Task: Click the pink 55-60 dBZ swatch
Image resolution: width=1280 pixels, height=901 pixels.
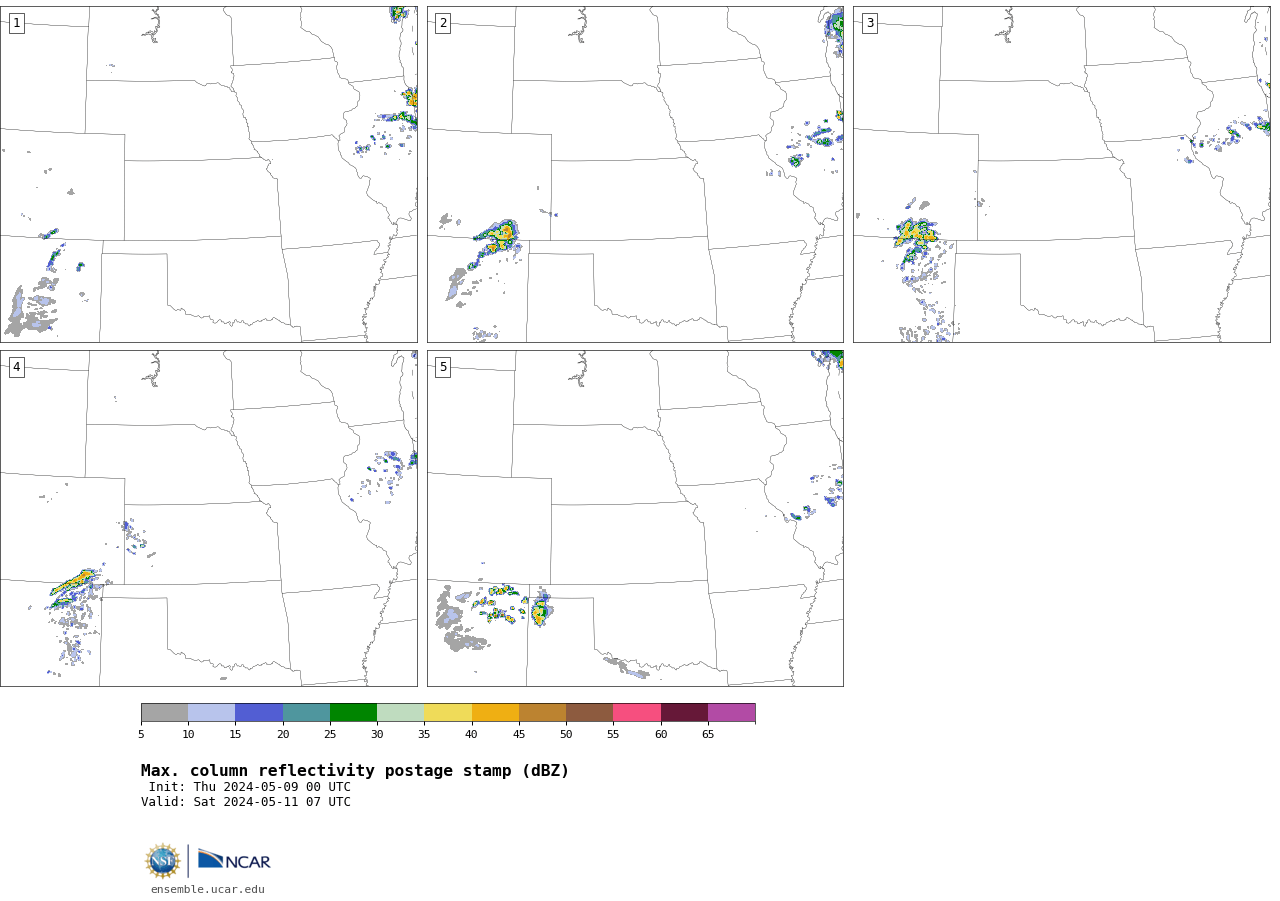Action: [x=637, y=712]
